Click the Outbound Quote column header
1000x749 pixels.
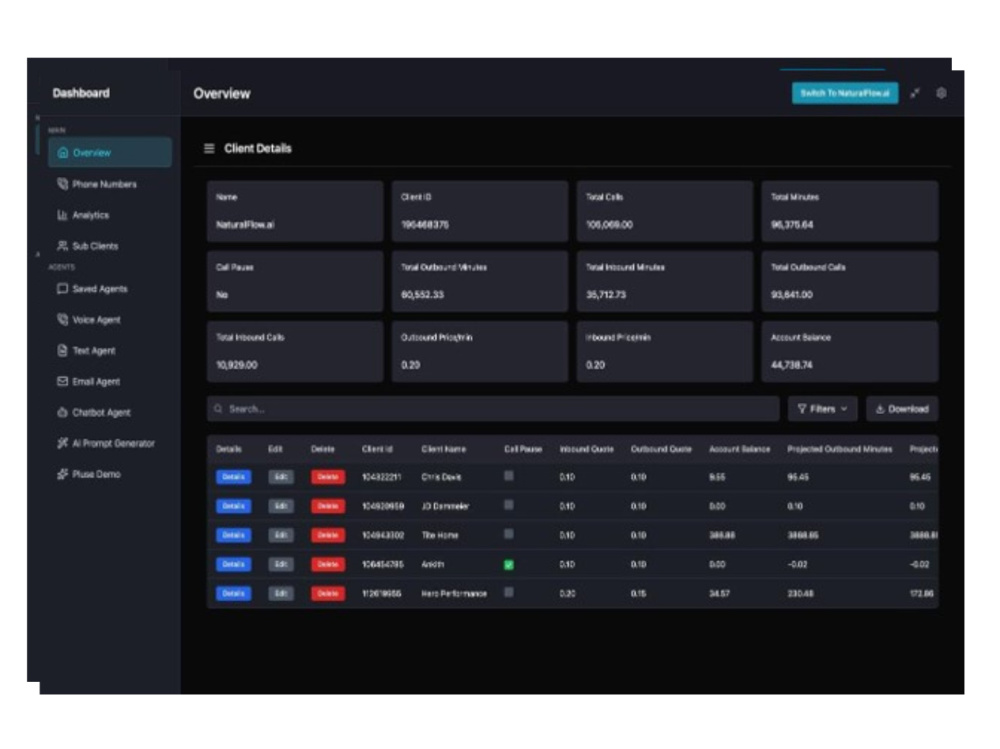[x=661, y=449]
